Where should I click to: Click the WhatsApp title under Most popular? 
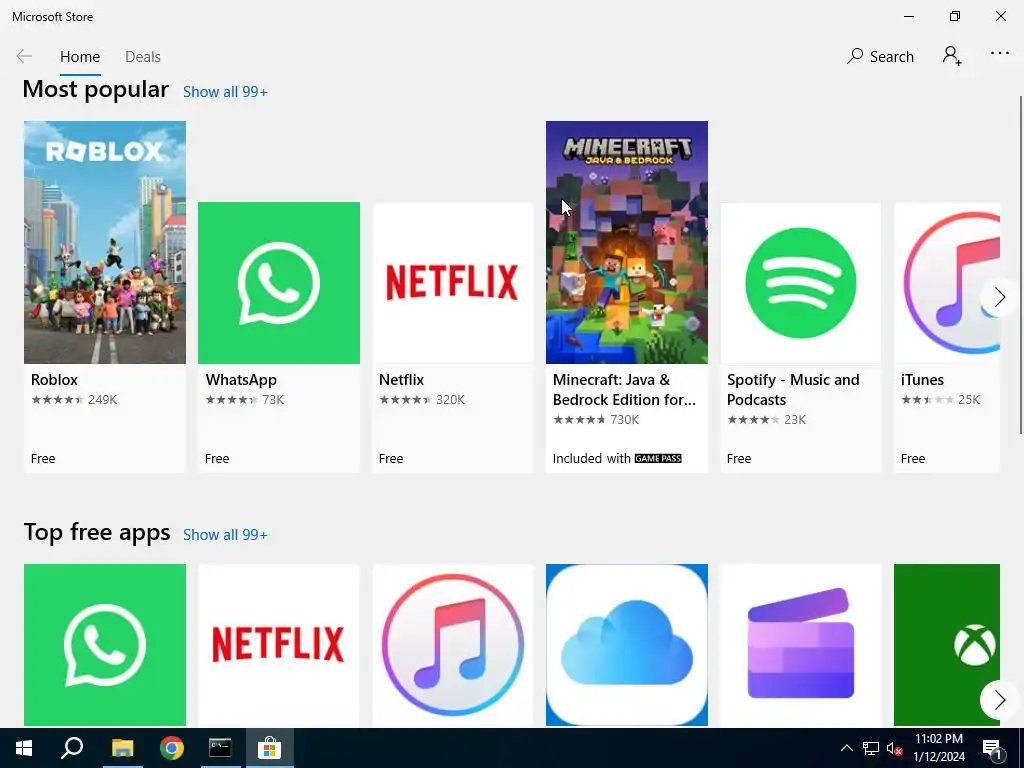coord(241,380)
